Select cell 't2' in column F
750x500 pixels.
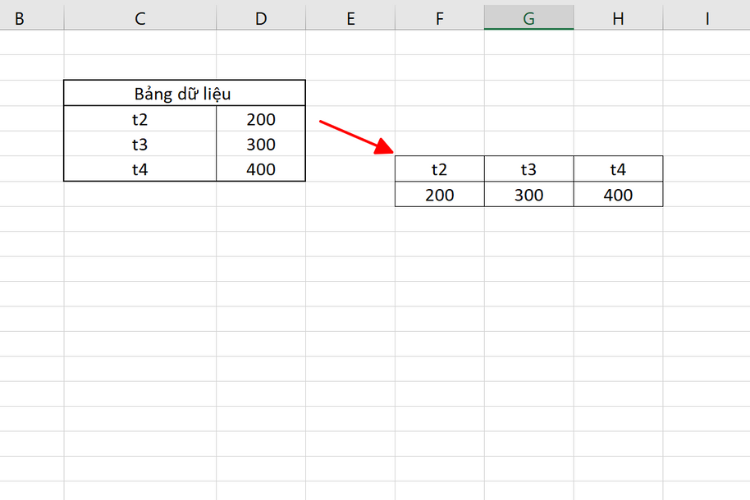click(440, 169)
